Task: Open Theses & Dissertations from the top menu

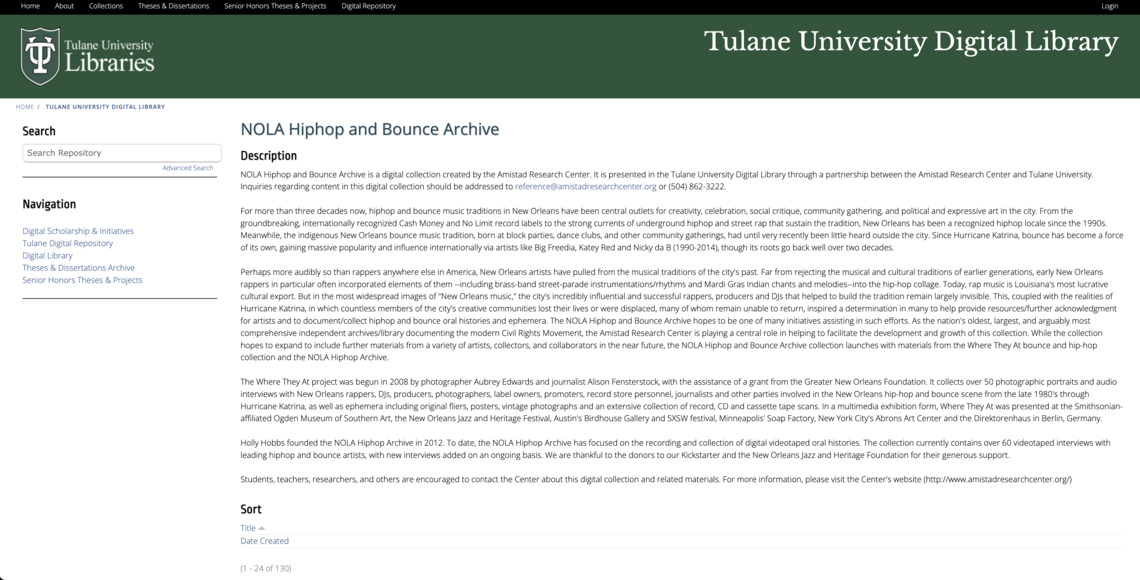Action: coord(173,5)
